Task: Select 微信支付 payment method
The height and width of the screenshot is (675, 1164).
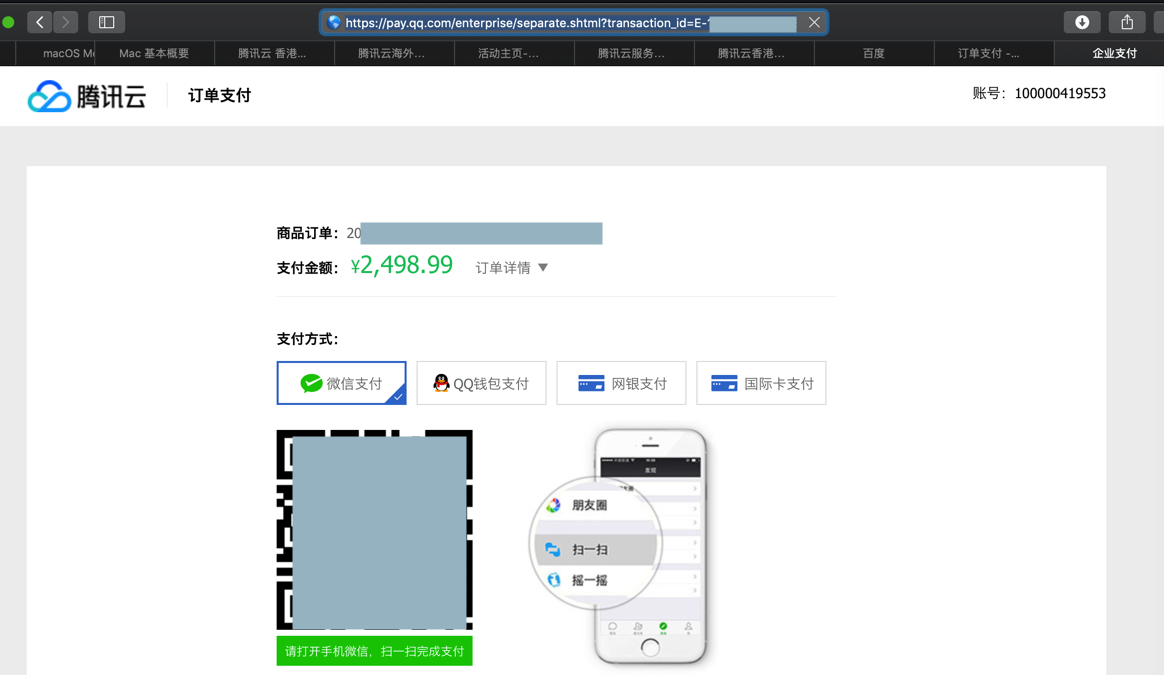Action: pos(341,383)
